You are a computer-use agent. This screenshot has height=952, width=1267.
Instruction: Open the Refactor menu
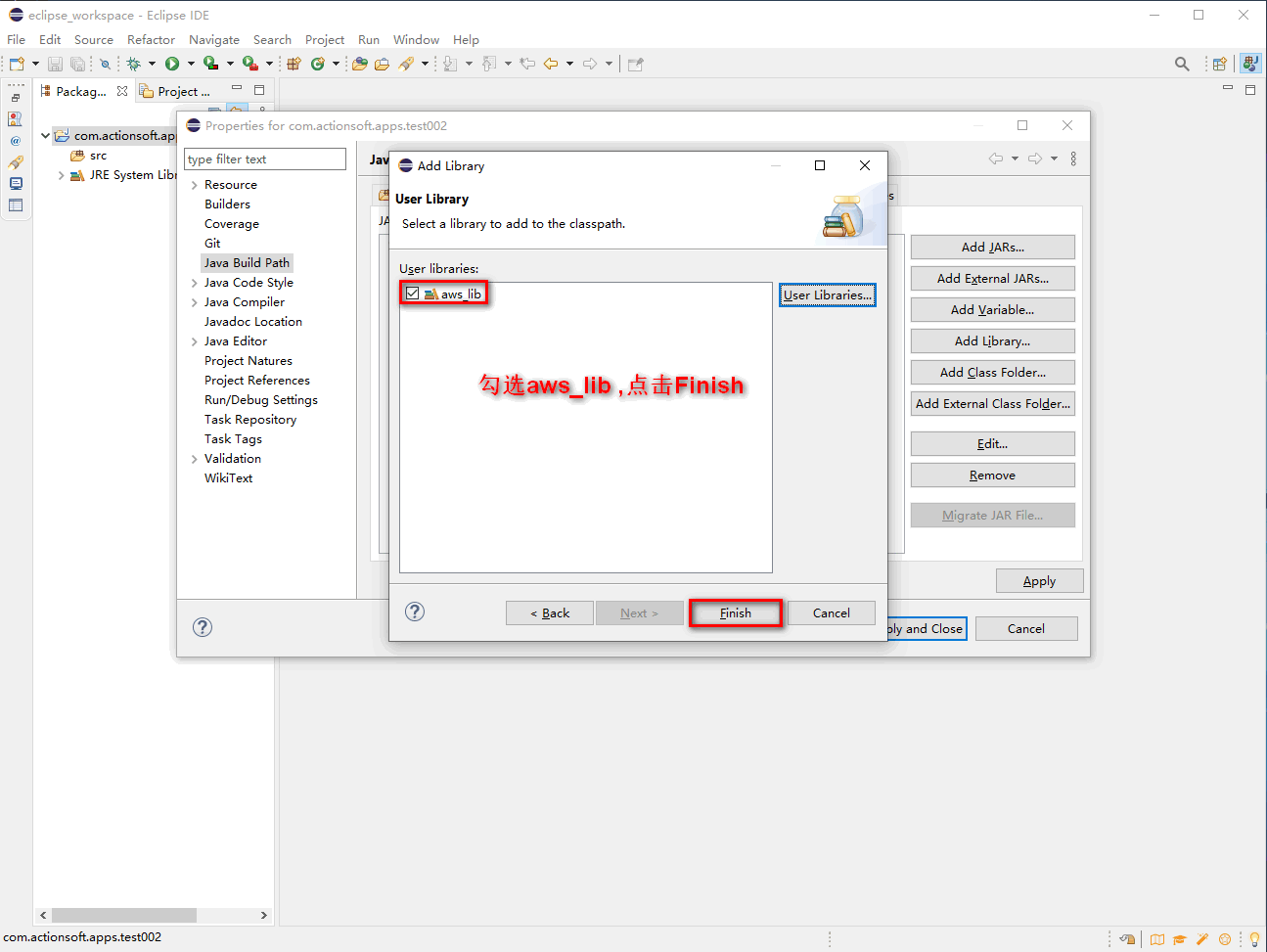[151, 40]
